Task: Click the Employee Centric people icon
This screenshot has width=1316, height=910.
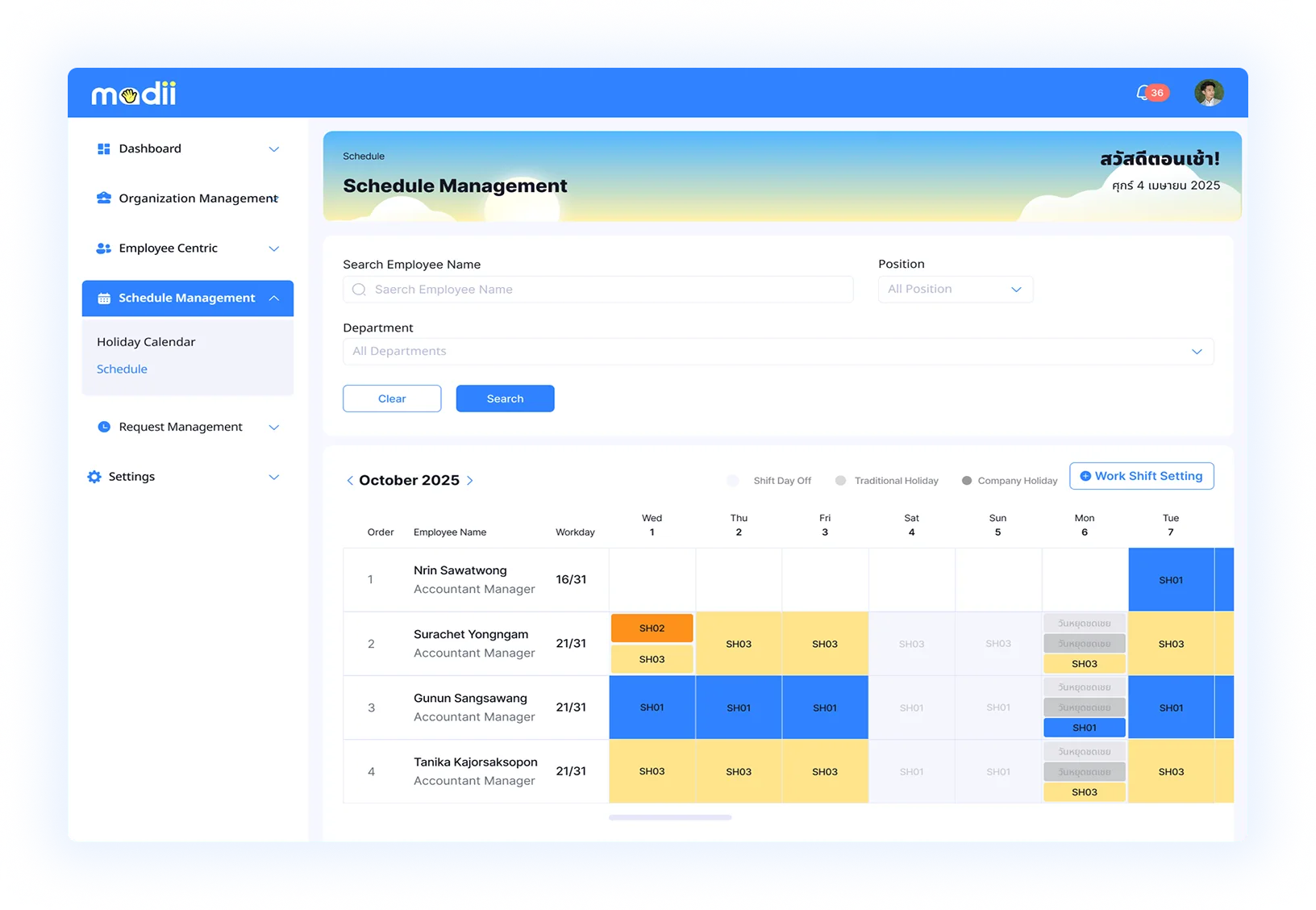Action: click(x=103, y=248)
